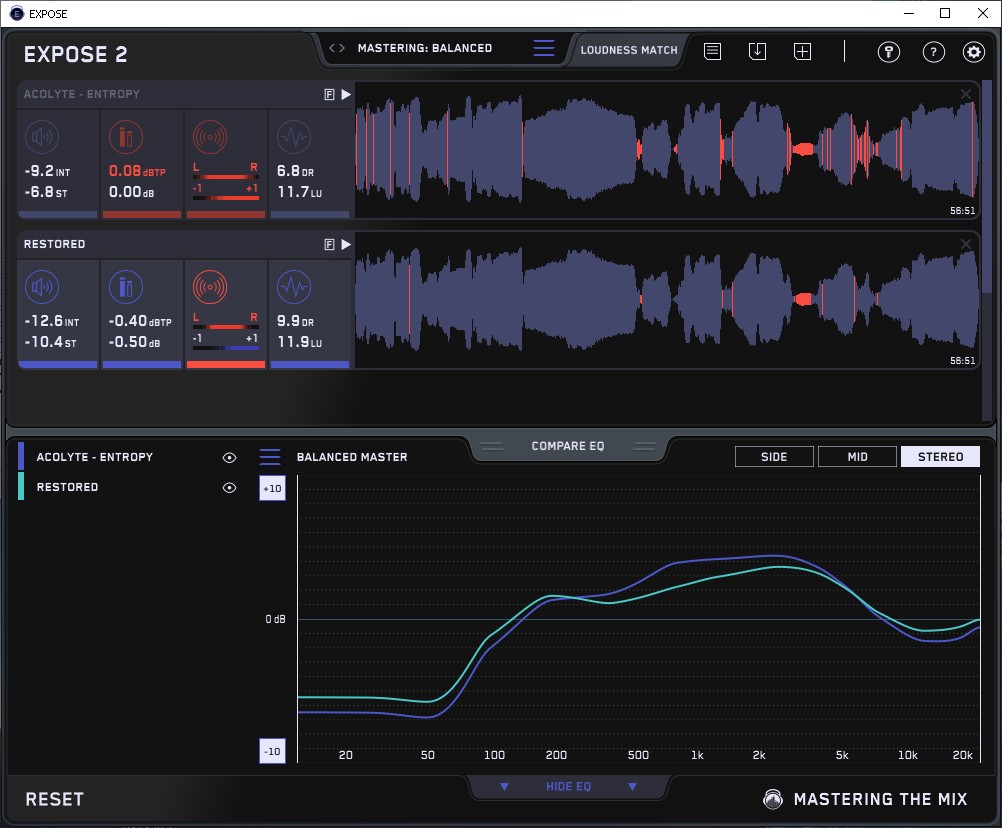Image resolution: width=1002 pixels, height=828 pixels.
Task: Switch to the Mid EQ view
Action: coord(857,457)
